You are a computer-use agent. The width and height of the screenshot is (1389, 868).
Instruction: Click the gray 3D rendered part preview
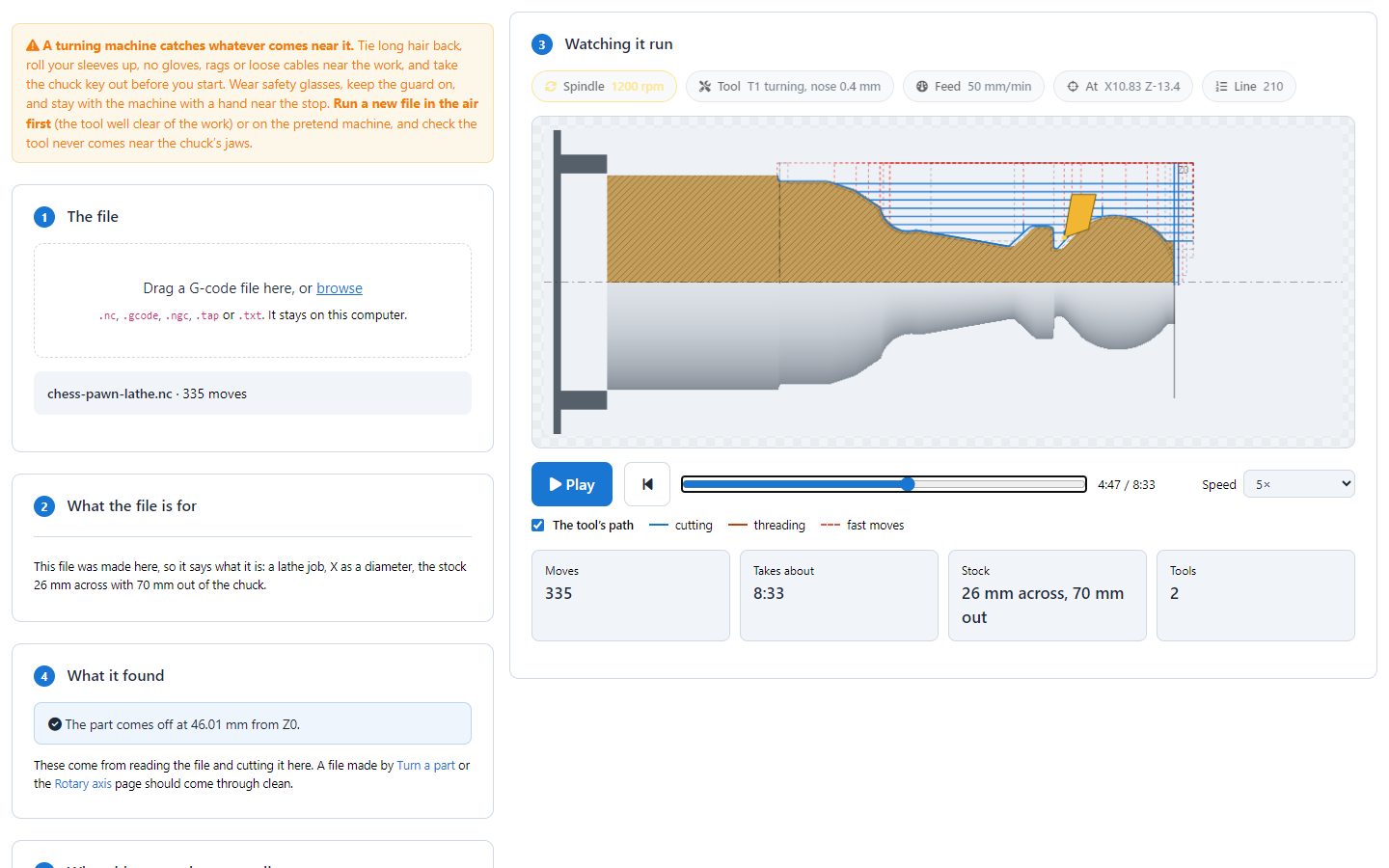point(890,336)
